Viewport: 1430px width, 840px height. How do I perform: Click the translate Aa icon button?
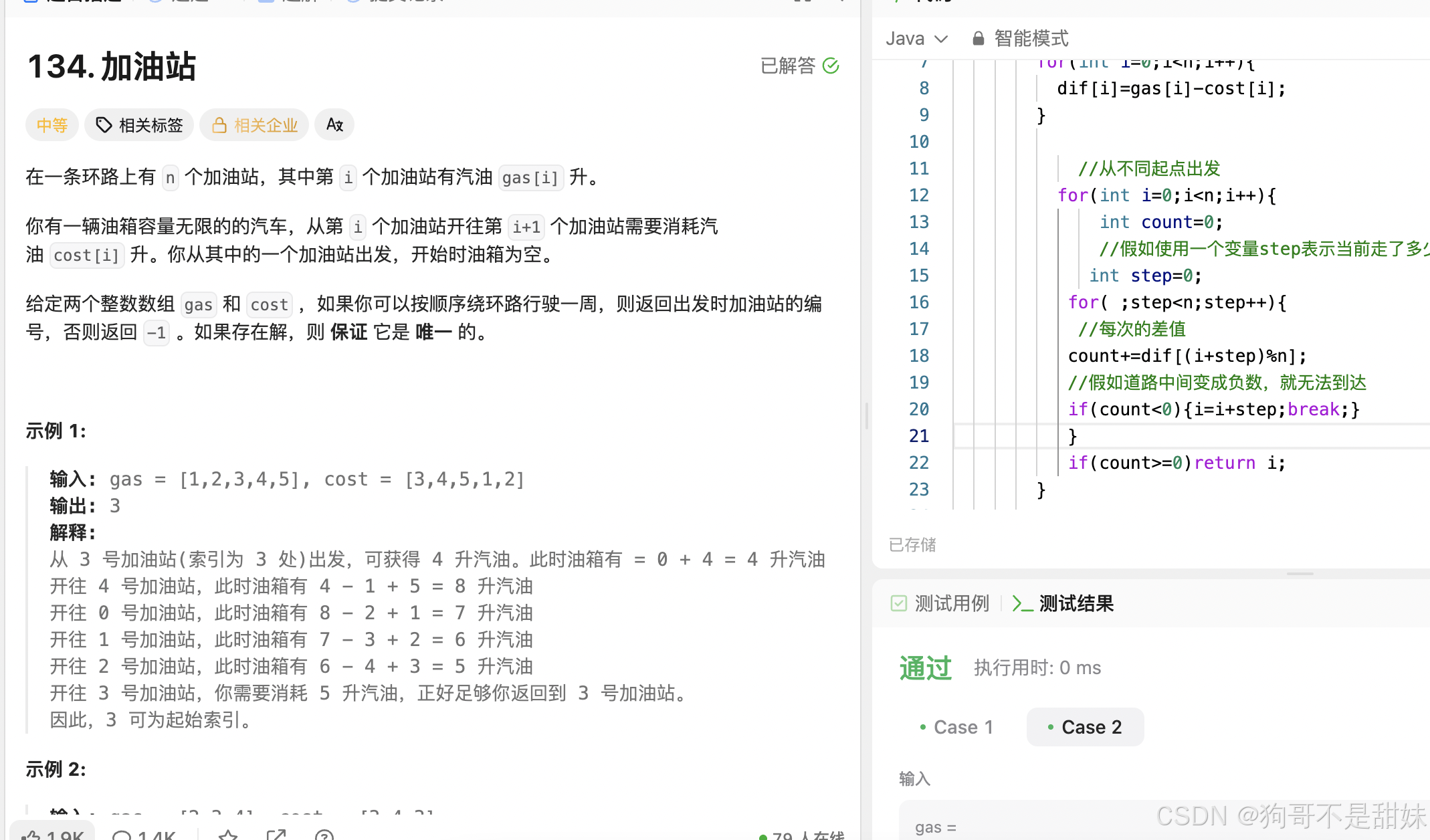(334, 124)
